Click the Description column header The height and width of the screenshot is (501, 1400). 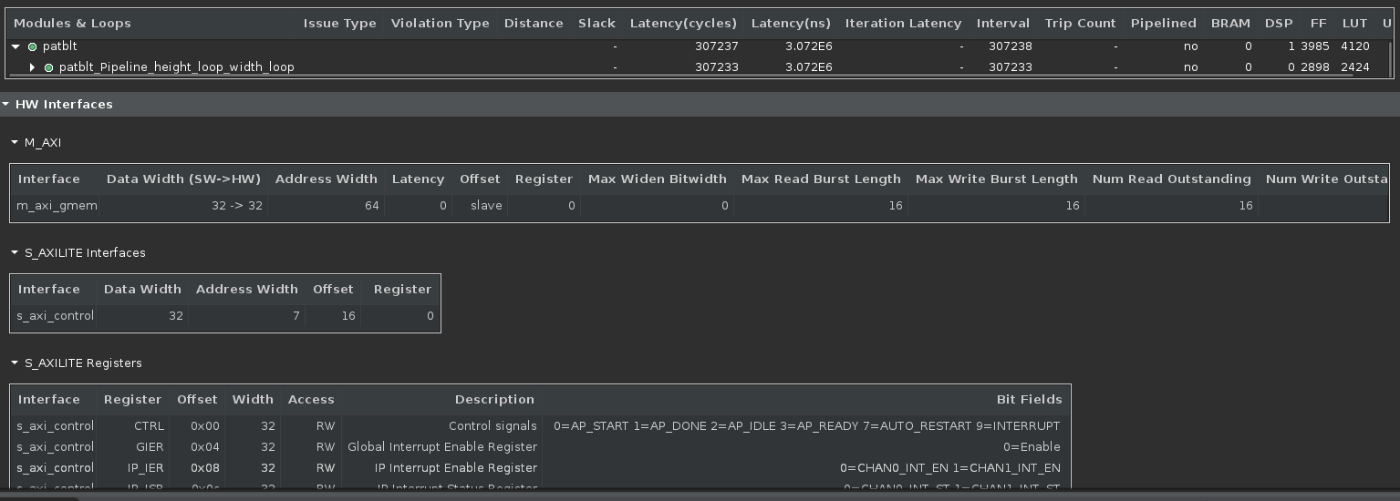pyautogui.click(x=494, y=399)
